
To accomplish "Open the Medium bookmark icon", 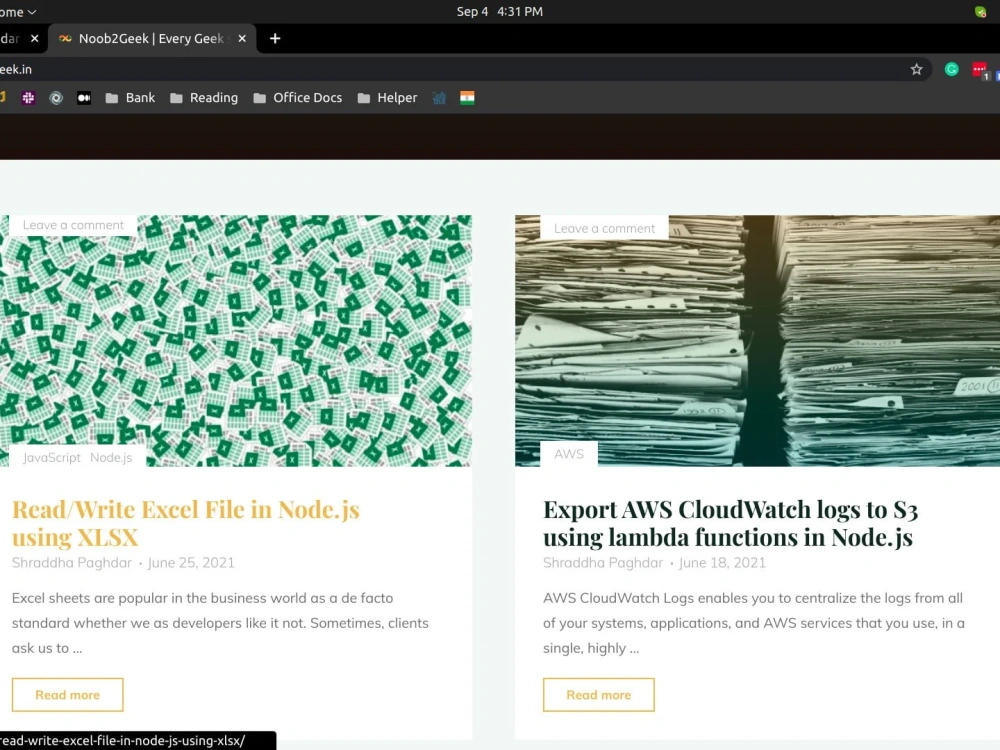I will [x=84, y=98].
